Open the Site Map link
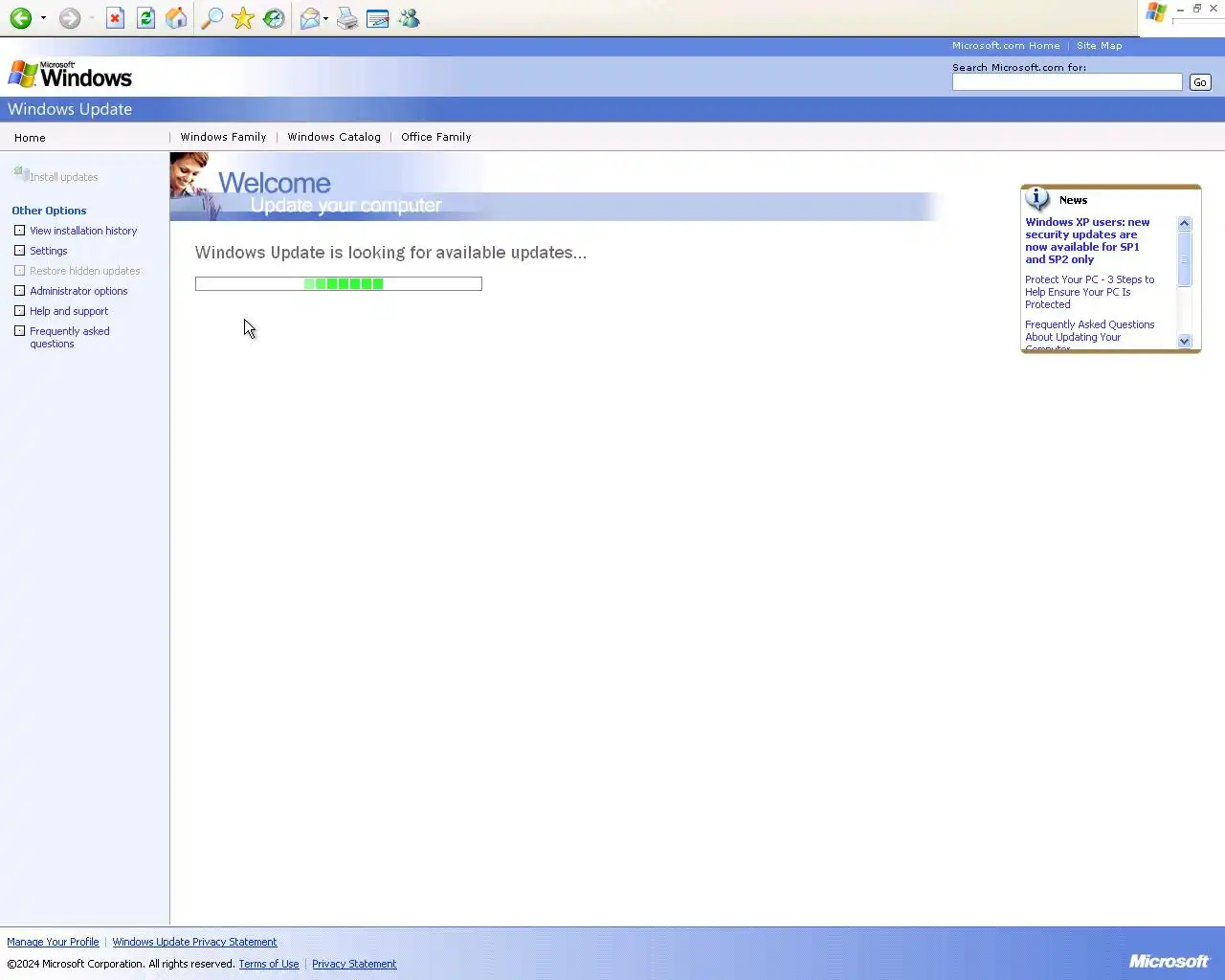Image resolution: width=1225 pixels, height=980 pixels. click(1099, 46)
